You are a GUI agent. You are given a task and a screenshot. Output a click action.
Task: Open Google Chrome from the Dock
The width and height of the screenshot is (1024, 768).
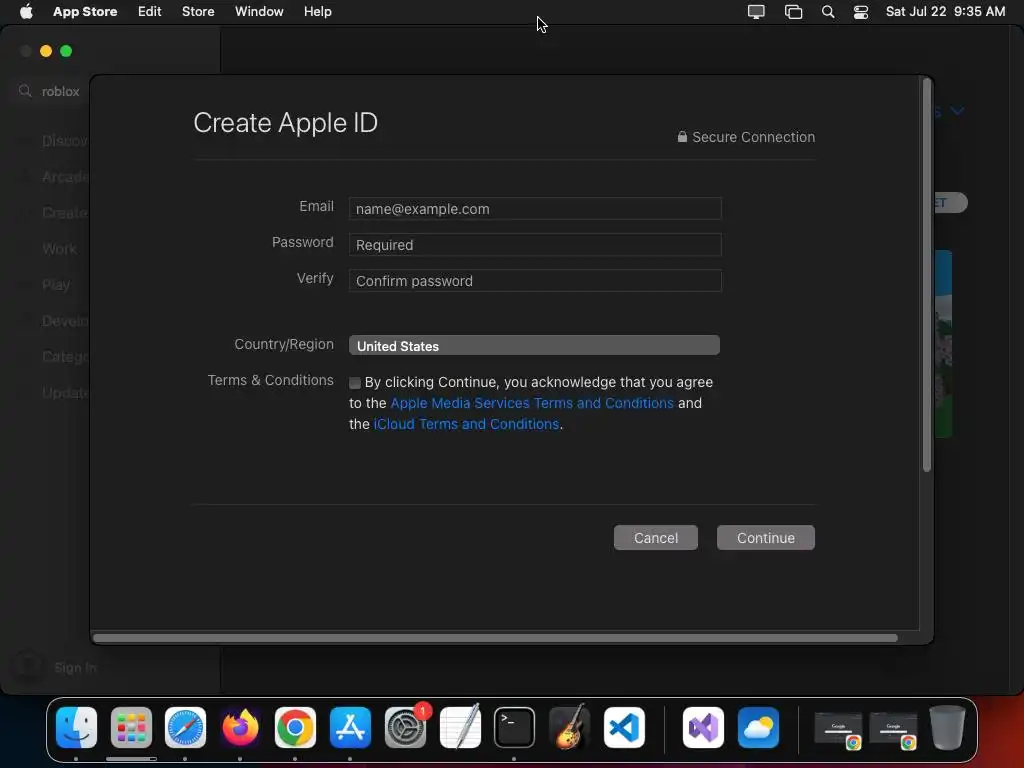click(x=295, y=728)
